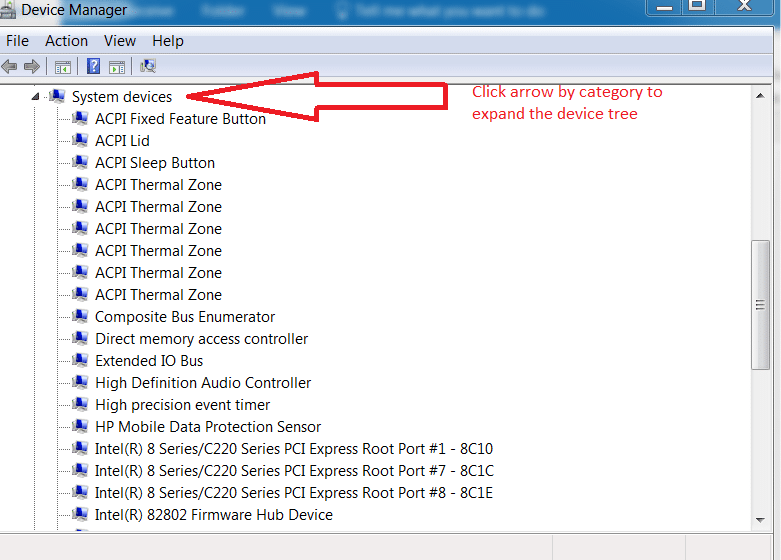The width and height of the screenshot is (781, 560).
Task: Open the Help menu
Action: pyautogui.click(x=168, y=41)
